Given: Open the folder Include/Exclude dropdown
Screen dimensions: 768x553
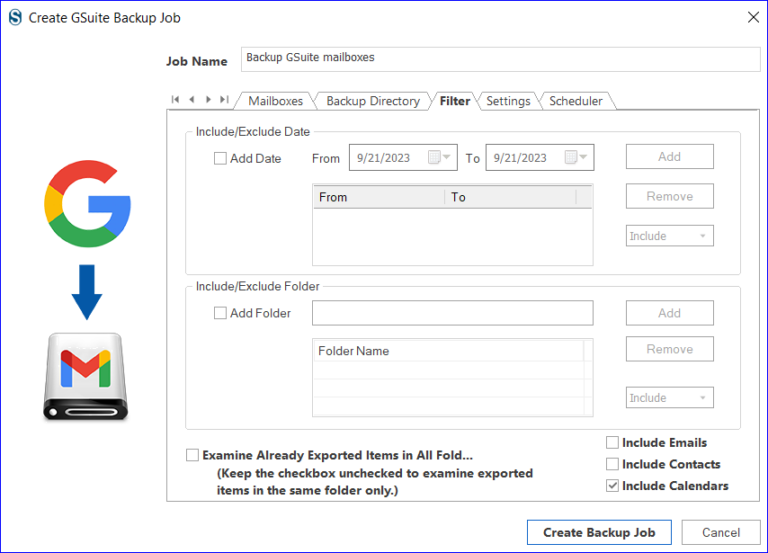Looking at the screenshot, I should coord(670,397).
